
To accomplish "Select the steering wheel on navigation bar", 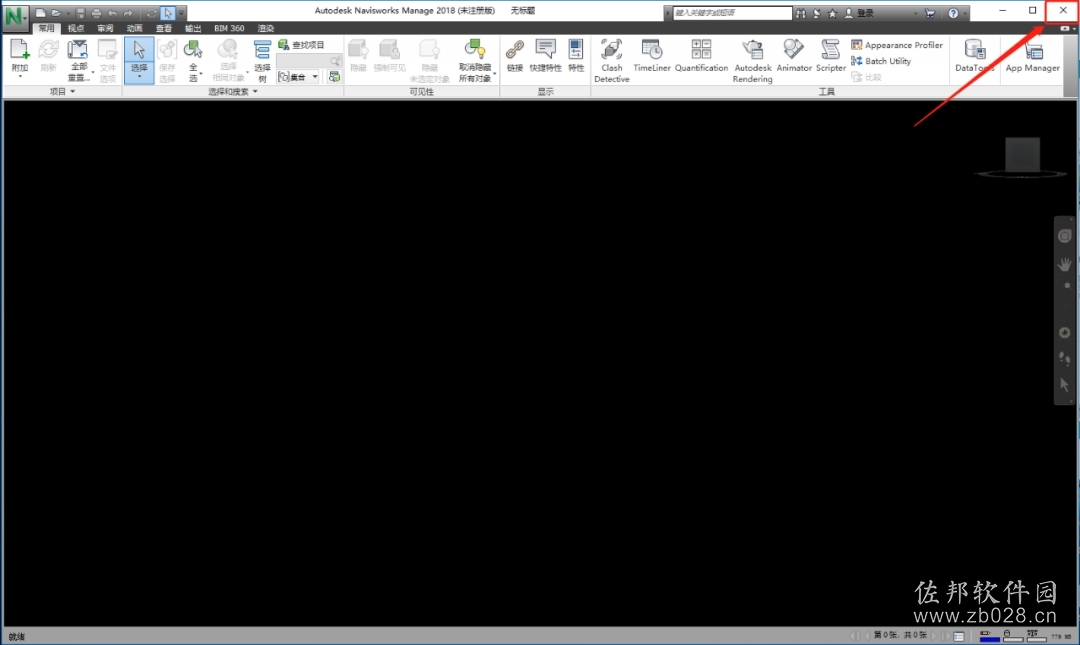I will (1065, 236).
